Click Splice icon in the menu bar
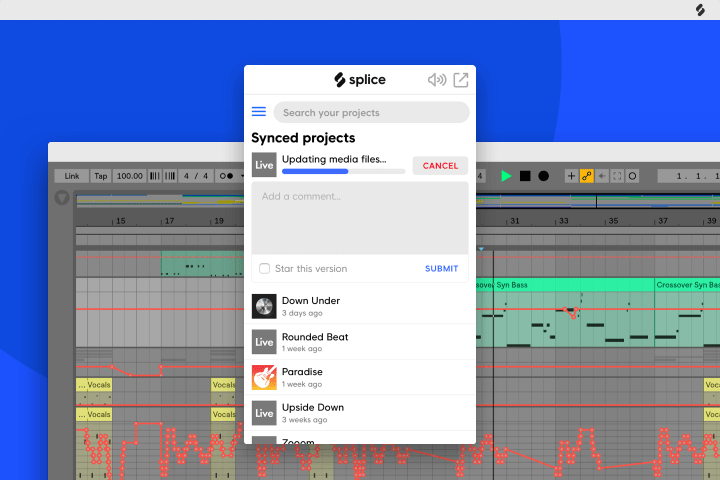 click(x=700, y=10)
